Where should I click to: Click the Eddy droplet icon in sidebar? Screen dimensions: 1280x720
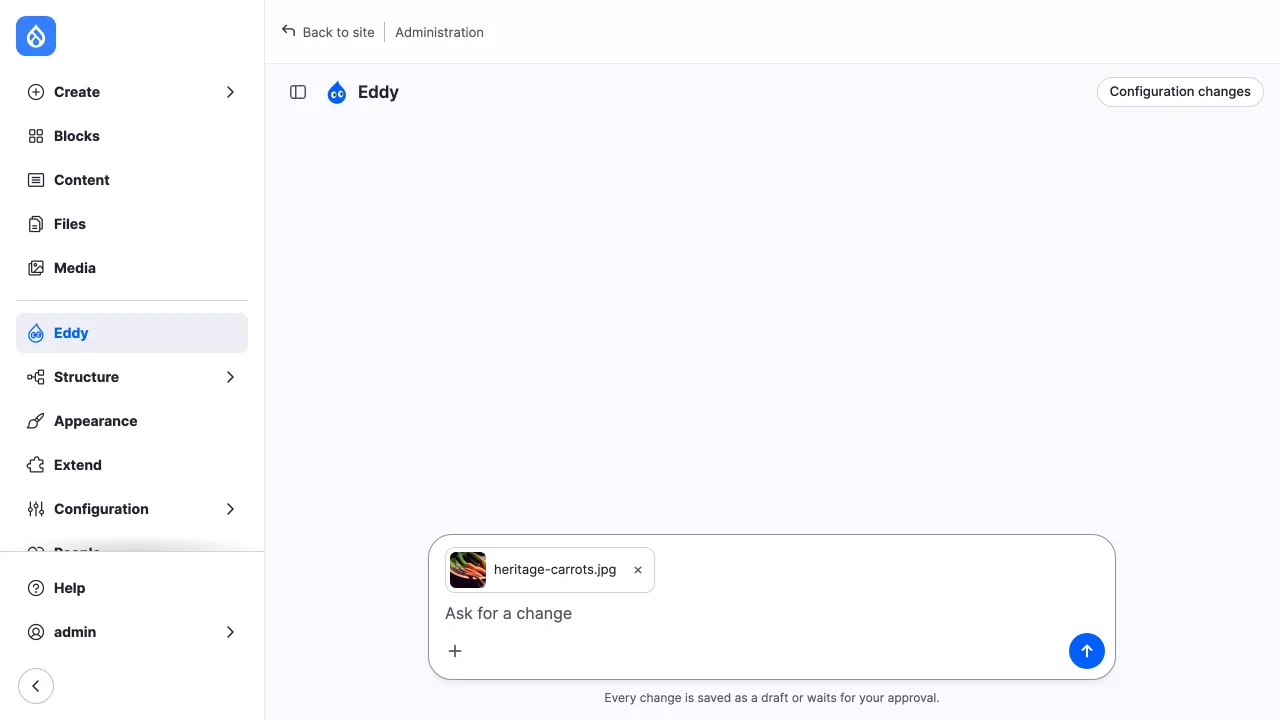36,333
